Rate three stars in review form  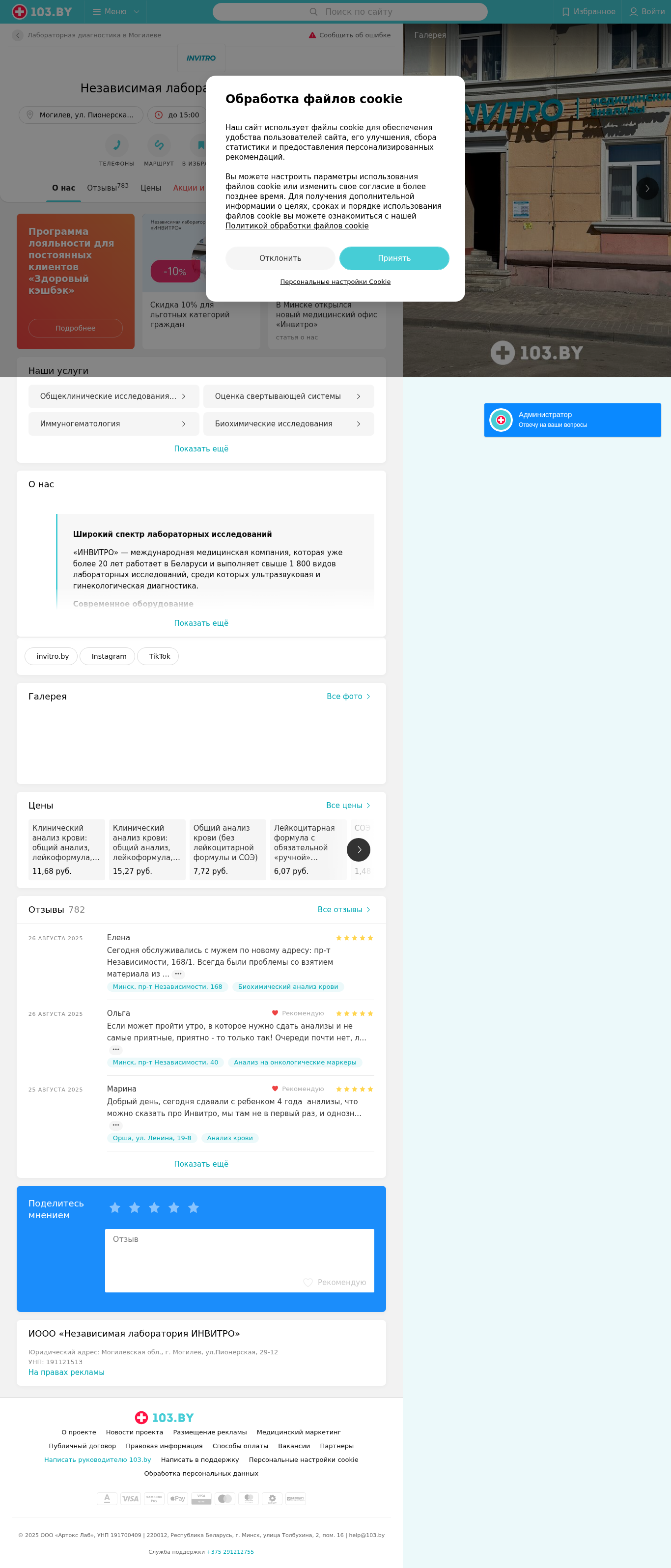click(x=154, y=1207)
